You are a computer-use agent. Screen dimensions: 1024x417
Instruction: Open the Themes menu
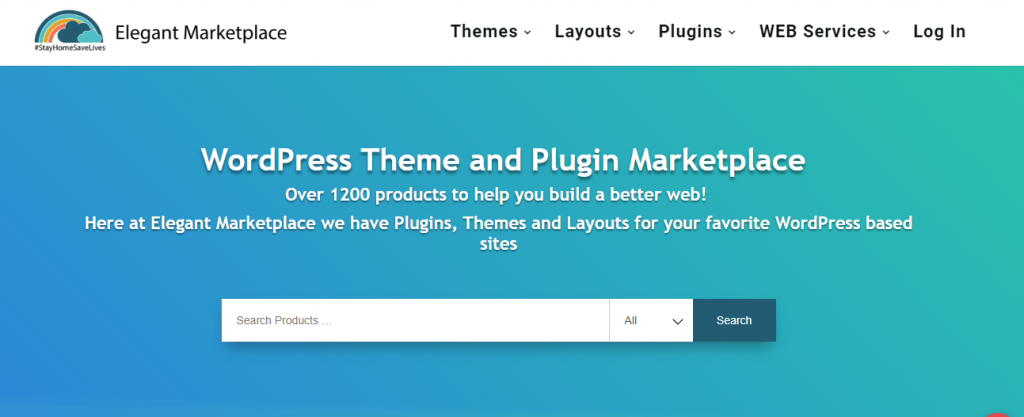pyautogui.click(x=484, y=31)
